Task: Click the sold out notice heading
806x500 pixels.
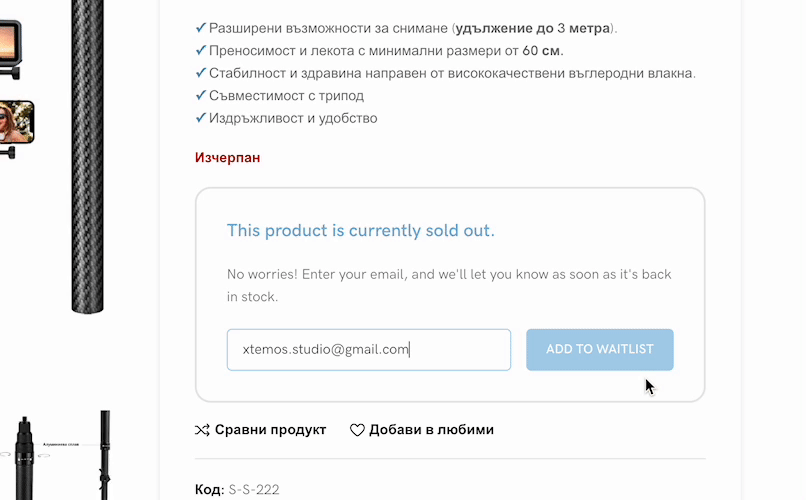Action: click(x=360, y=231)
